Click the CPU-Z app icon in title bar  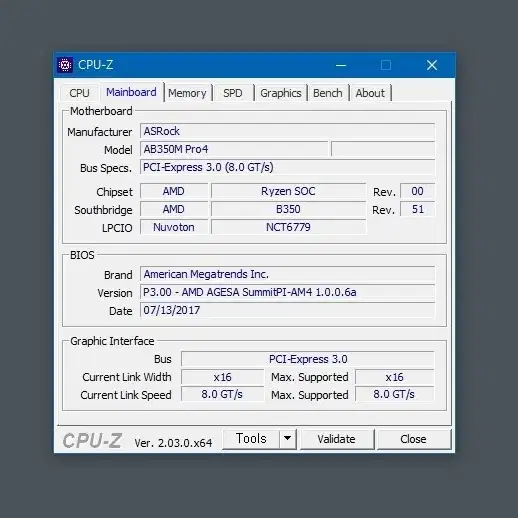point(65,65)
